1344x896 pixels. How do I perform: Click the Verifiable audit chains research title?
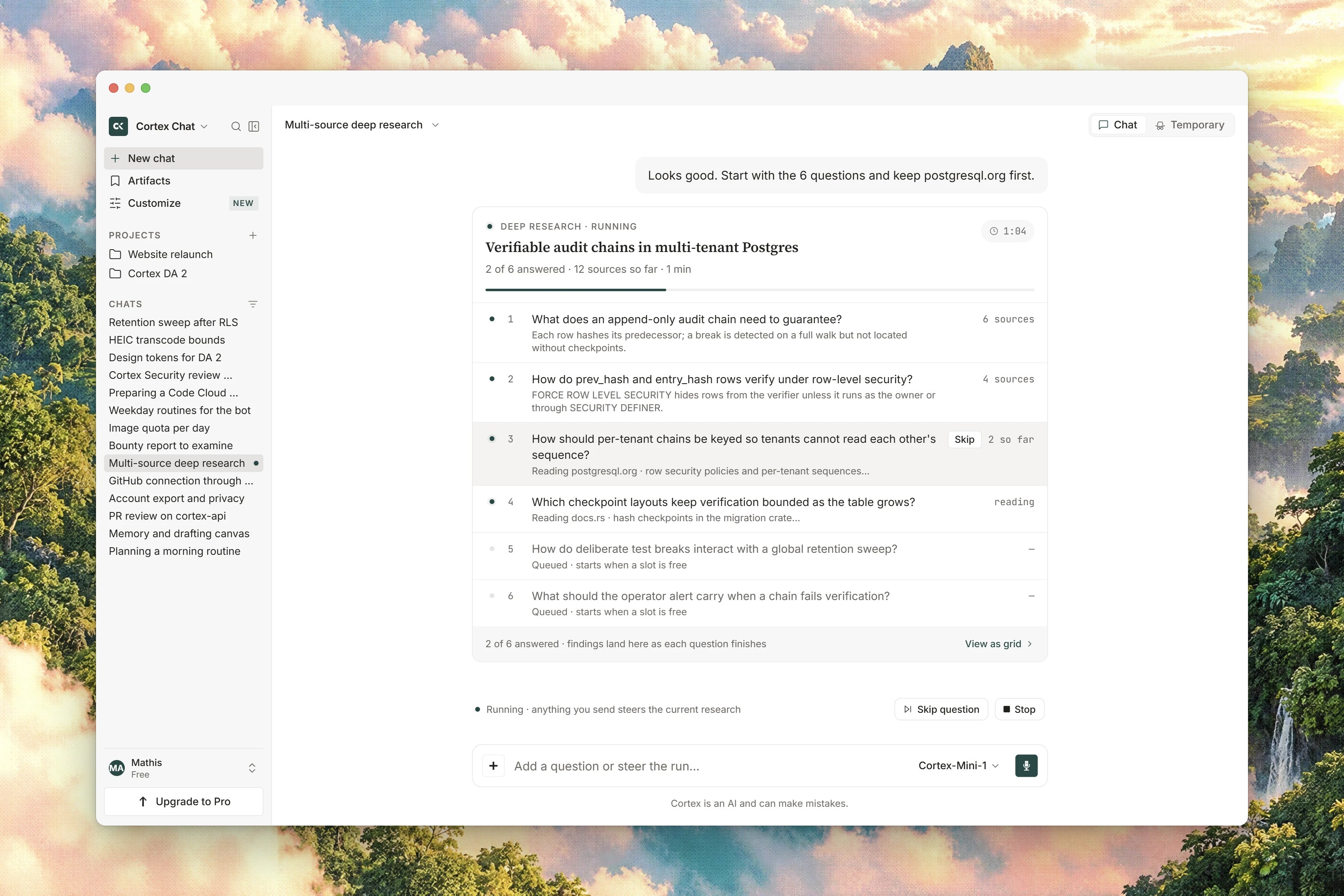642,248
